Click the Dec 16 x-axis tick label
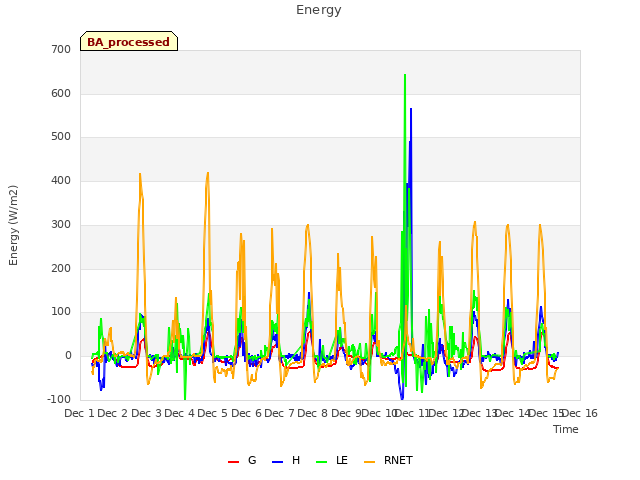This screenshot has height=480, width=640. coord(580,413)
